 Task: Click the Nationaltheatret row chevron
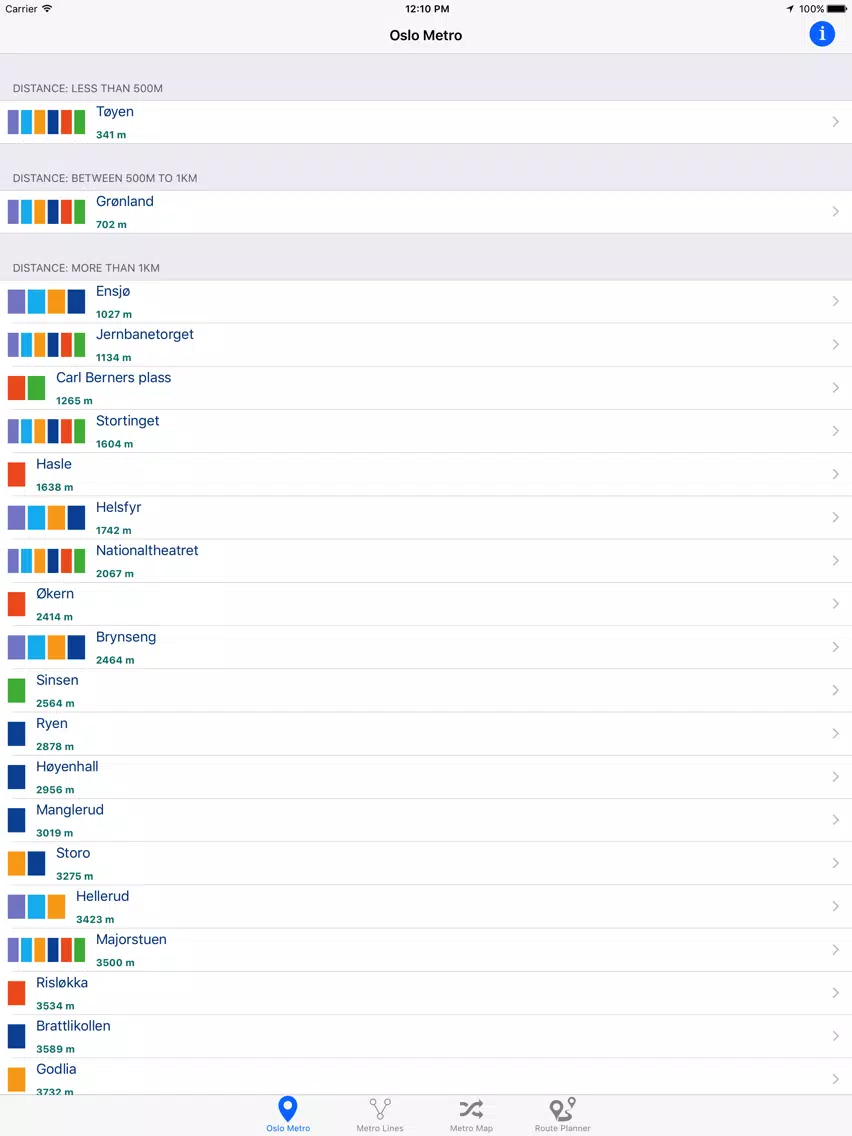835,561
